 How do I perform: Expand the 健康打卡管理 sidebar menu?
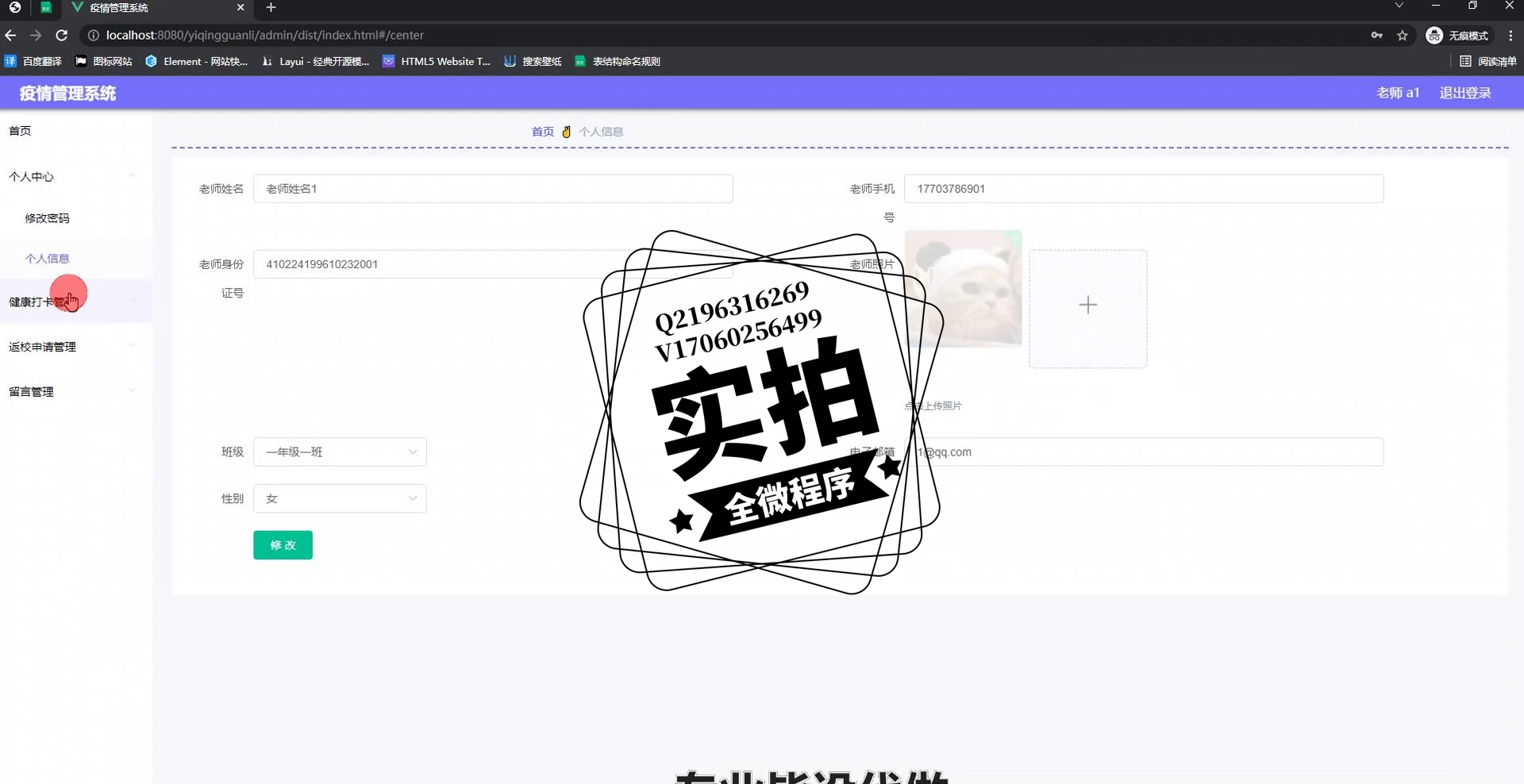[76, 302]
